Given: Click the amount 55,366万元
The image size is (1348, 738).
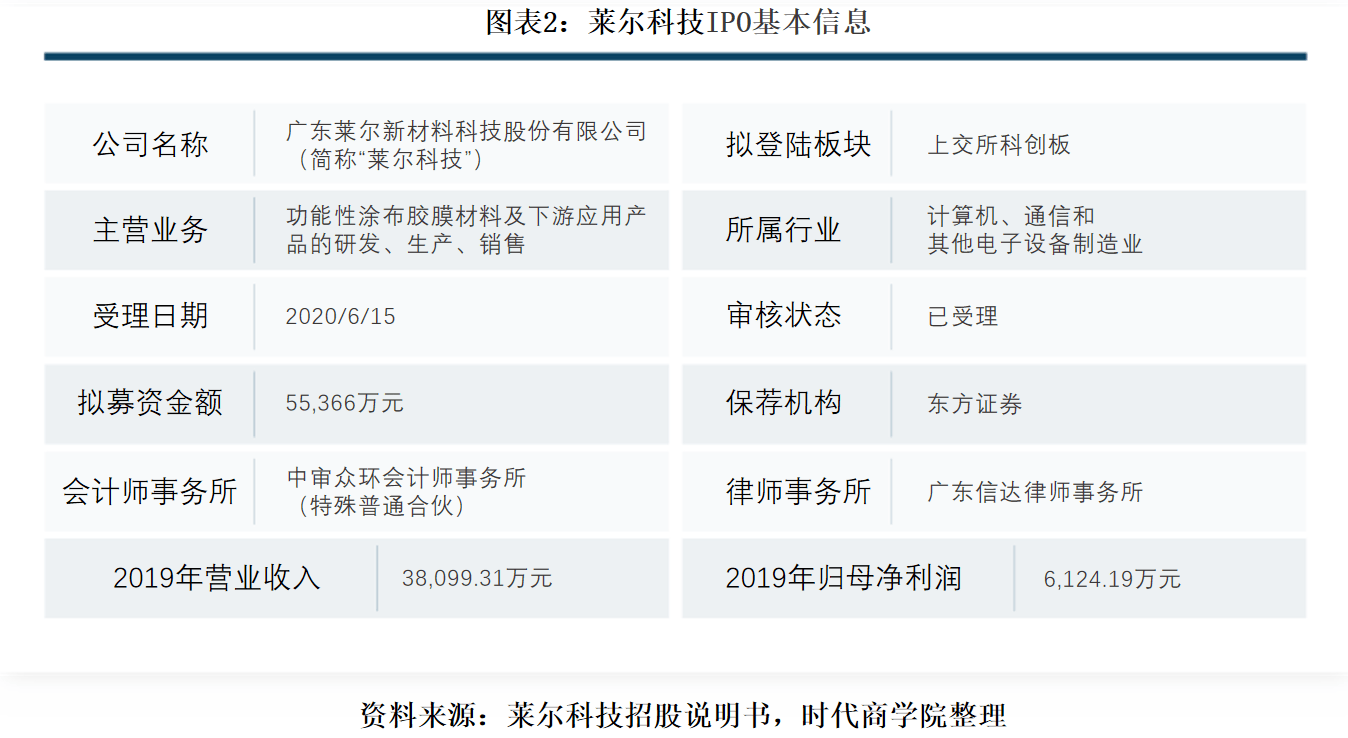Looking at the screenshot, I should point(345,403).
